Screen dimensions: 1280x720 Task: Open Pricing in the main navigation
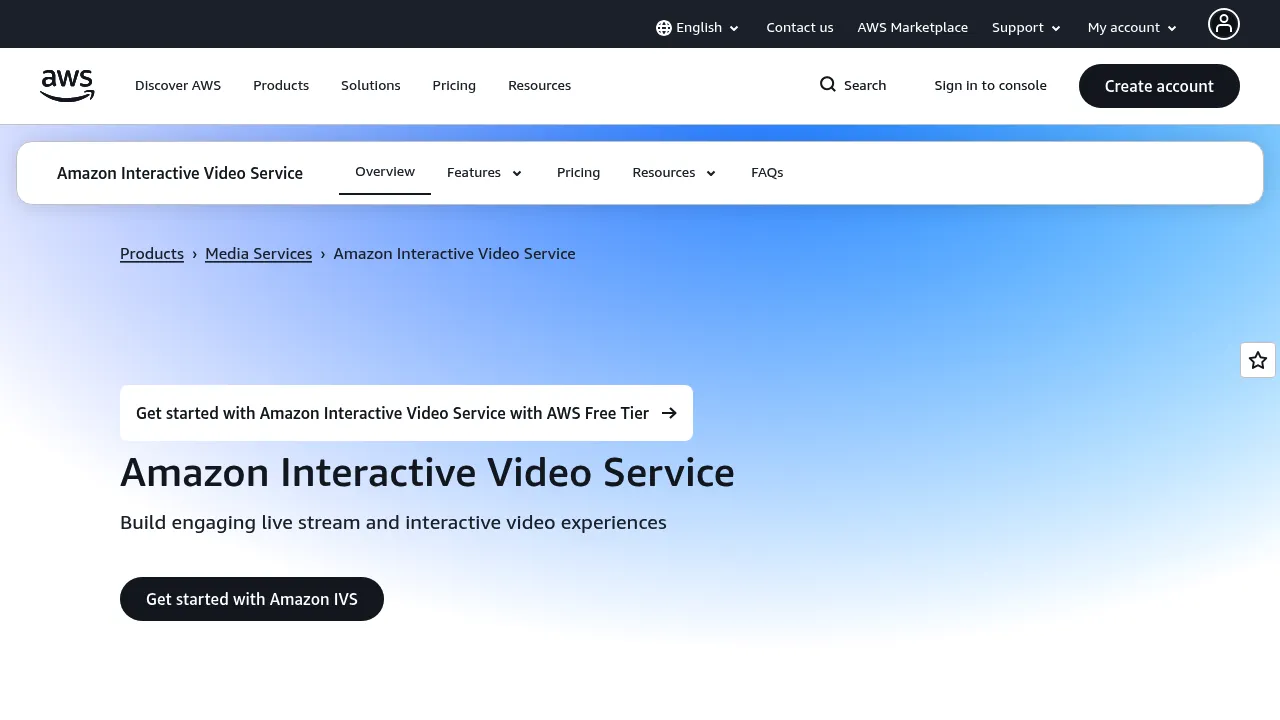pos(454,86)
